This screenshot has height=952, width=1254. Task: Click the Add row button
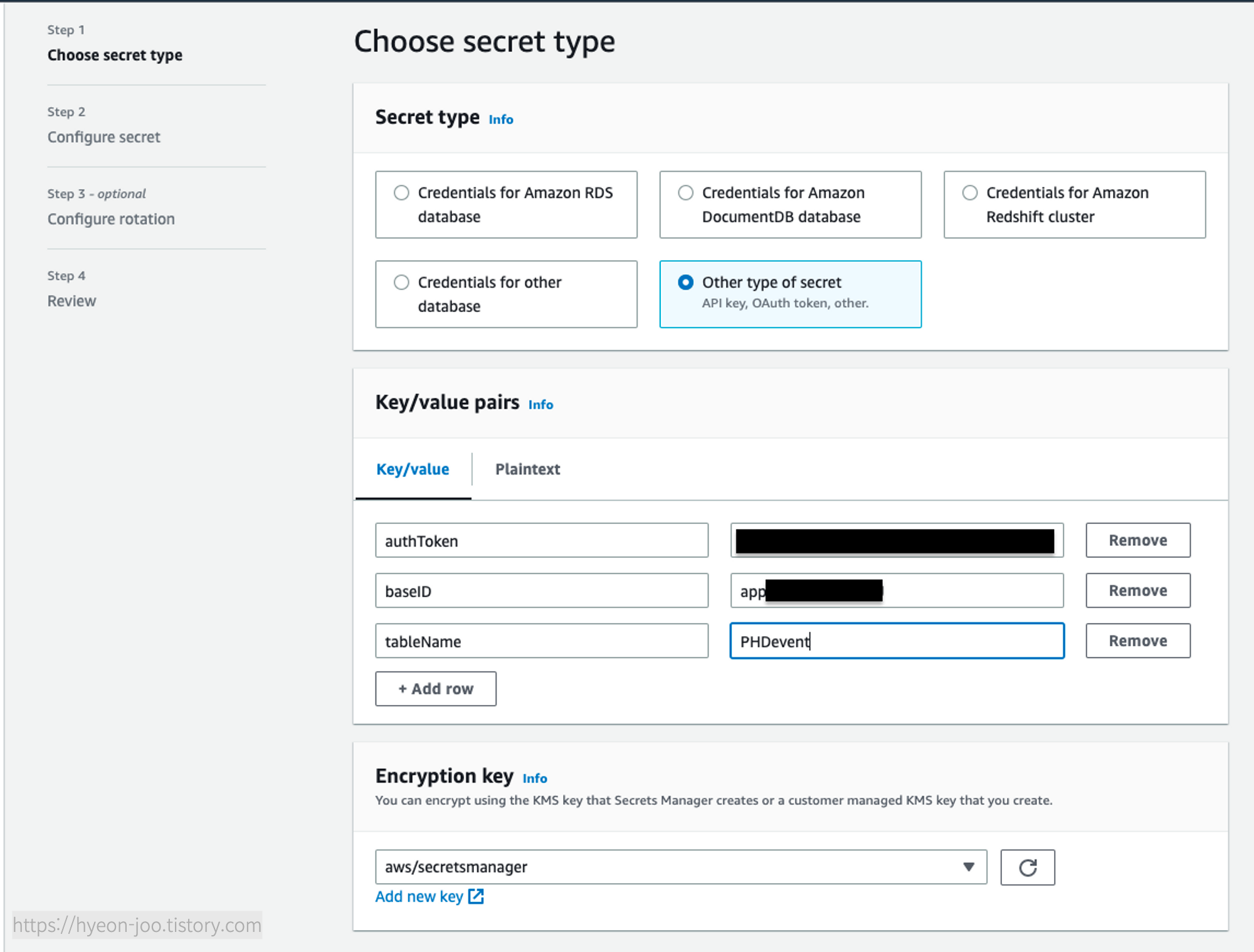[x=435, y=689]
